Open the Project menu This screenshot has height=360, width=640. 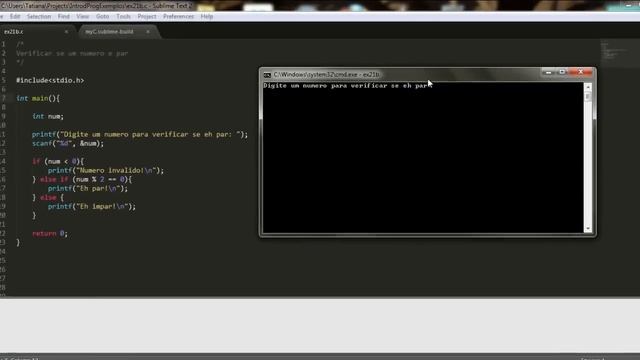coord(147,17)
